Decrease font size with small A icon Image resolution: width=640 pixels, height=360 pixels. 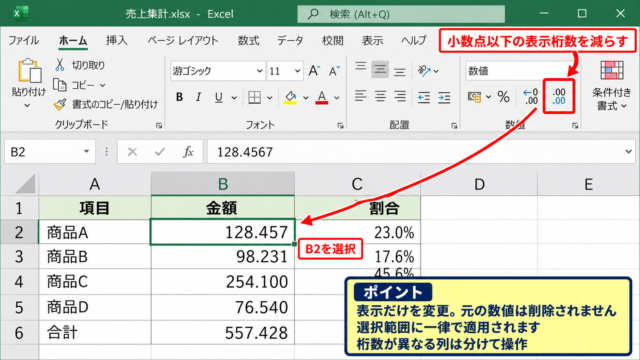(x=334, y=71)
